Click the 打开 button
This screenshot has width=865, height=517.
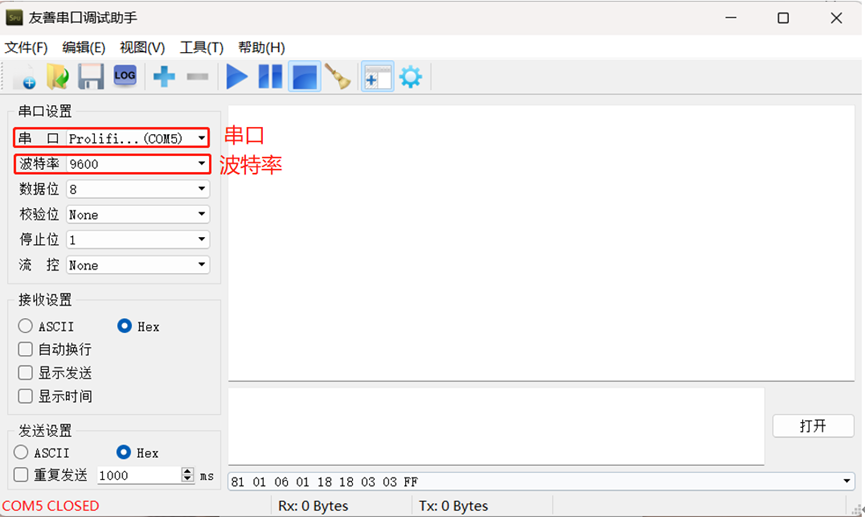[813, 425]
